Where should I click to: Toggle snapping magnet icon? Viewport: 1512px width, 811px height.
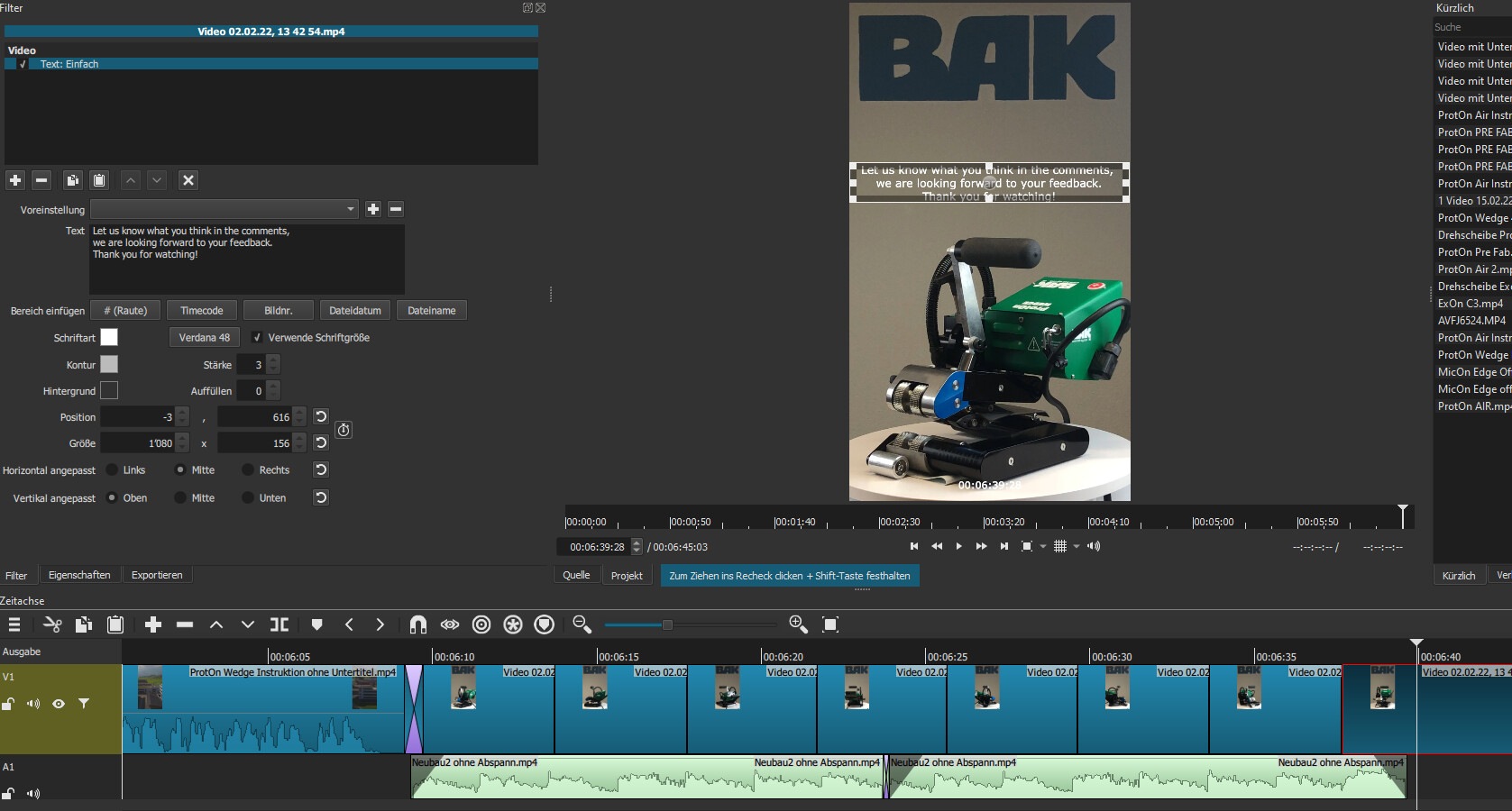pyautogui.click(x=418, y=624)
